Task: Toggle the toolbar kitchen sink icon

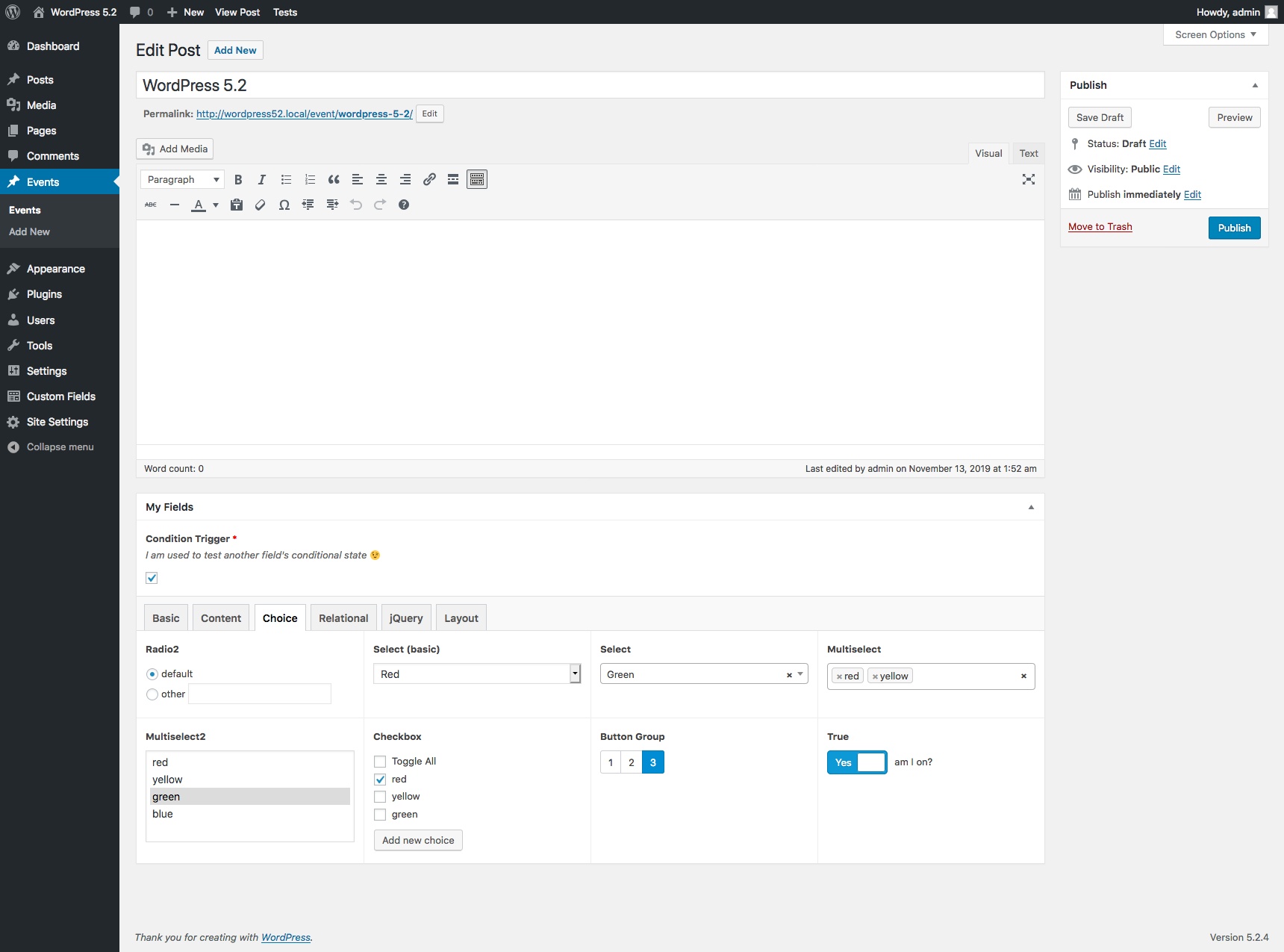Action: coord(477,179)
